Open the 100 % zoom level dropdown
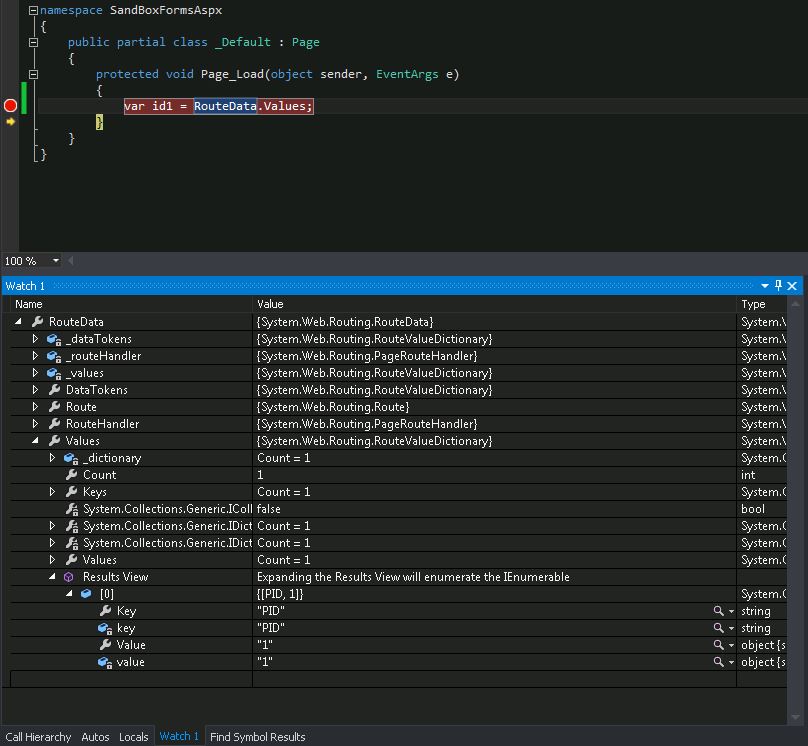 (x=55, y=261)
